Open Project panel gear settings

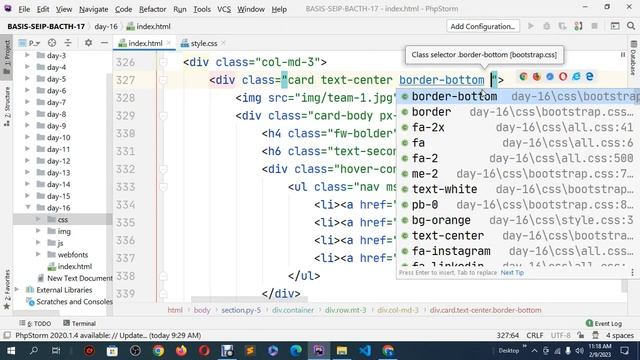[x=88, y=43]
